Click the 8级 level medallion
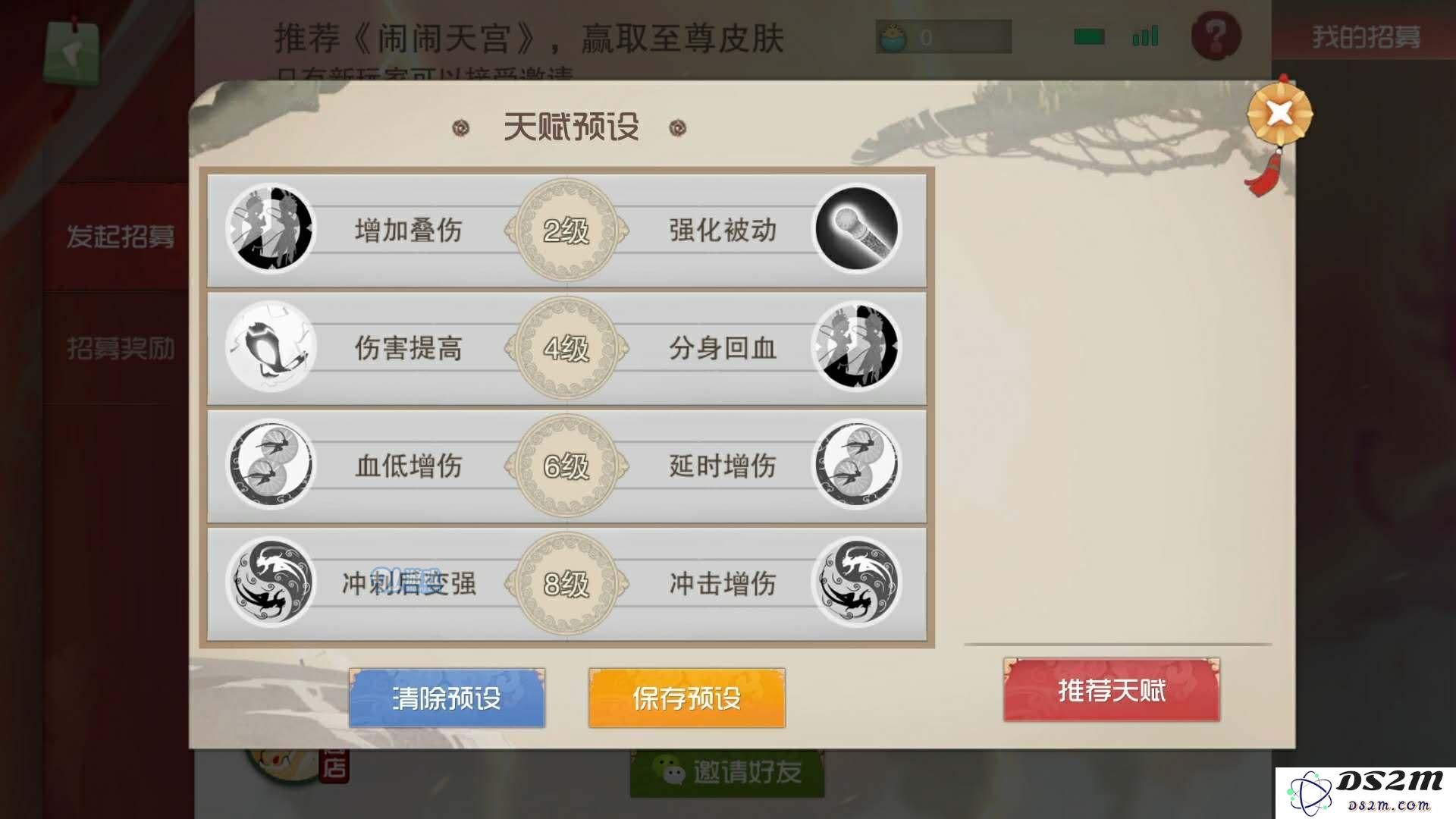Viewport: 1456px width, 819px height. point(566,584)
